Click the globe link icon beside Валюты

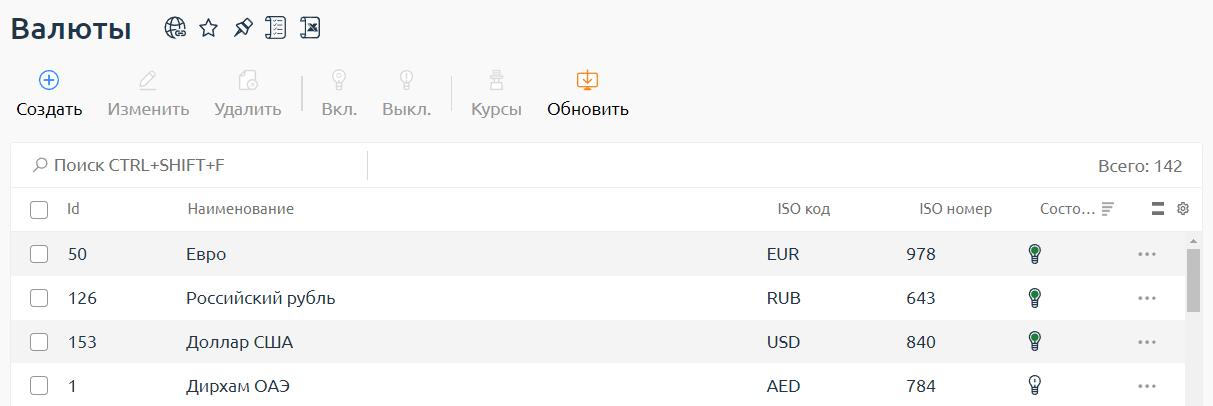[x=176, y=29]
